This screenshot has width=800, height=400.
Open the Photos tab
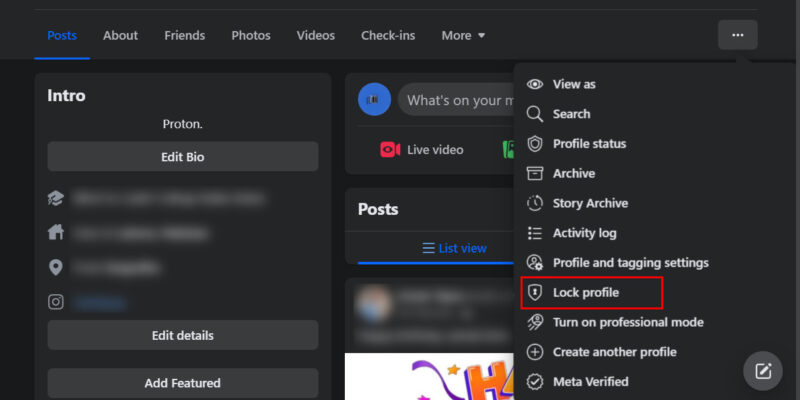[x=251, y=36]
